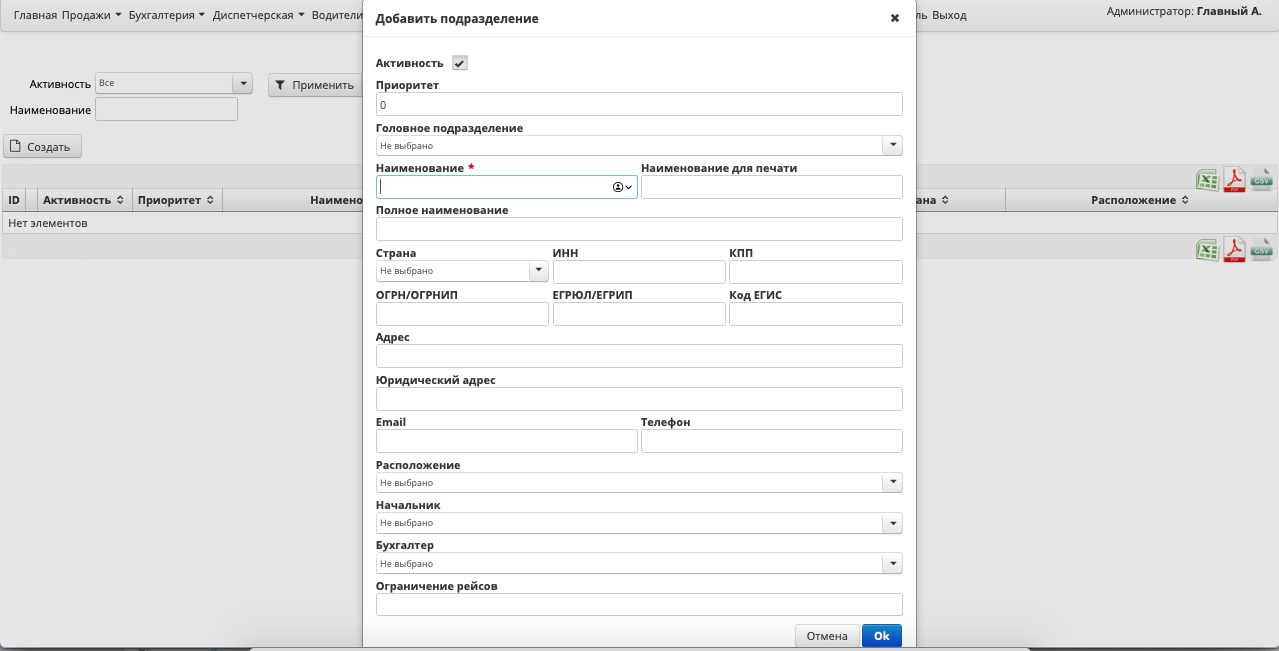Viewport: 1279px width, 651px height.
Task: Click the ИНН input field
Action: pyautogui.click(x=639, y=272)
